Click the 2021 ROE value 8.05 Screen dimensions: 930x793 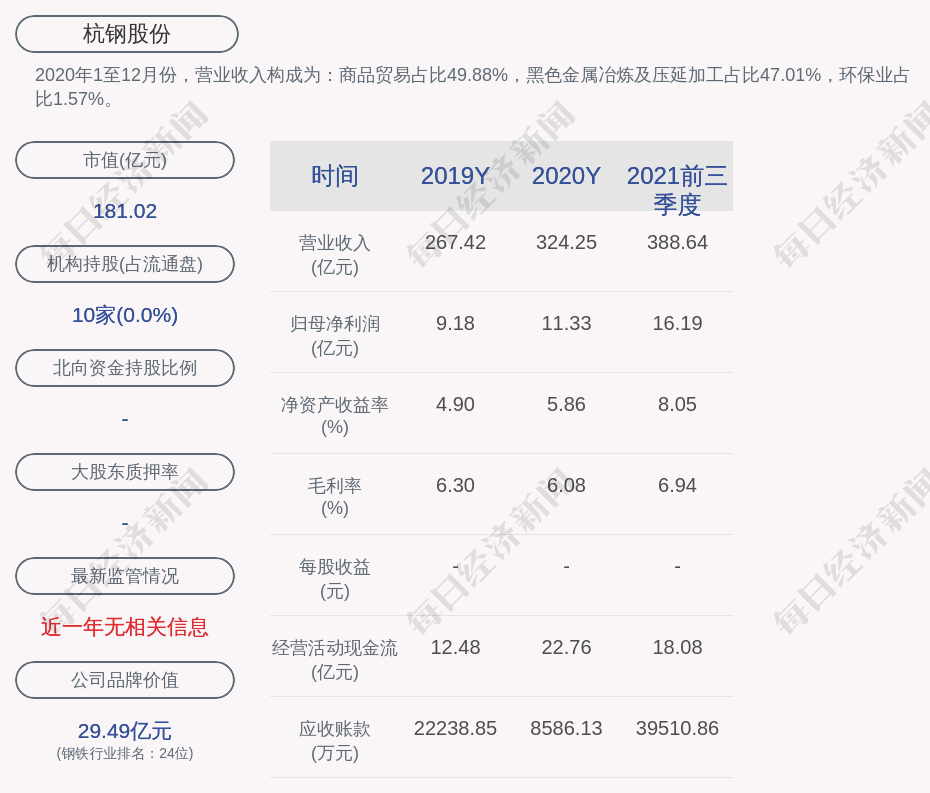[677, 405]
